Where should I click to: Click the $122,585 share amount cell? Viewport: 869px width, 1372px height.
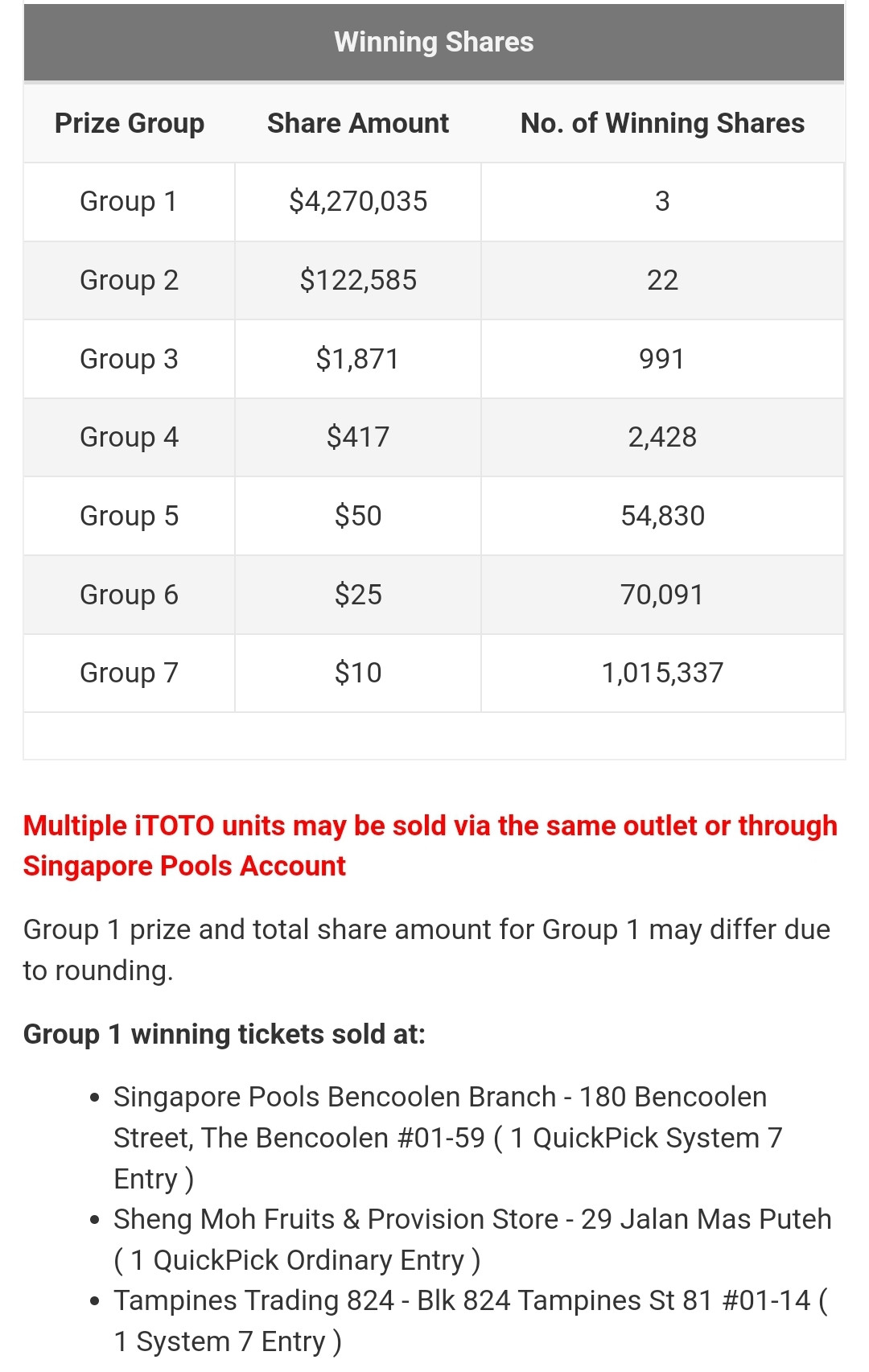[x=358, y=280]
